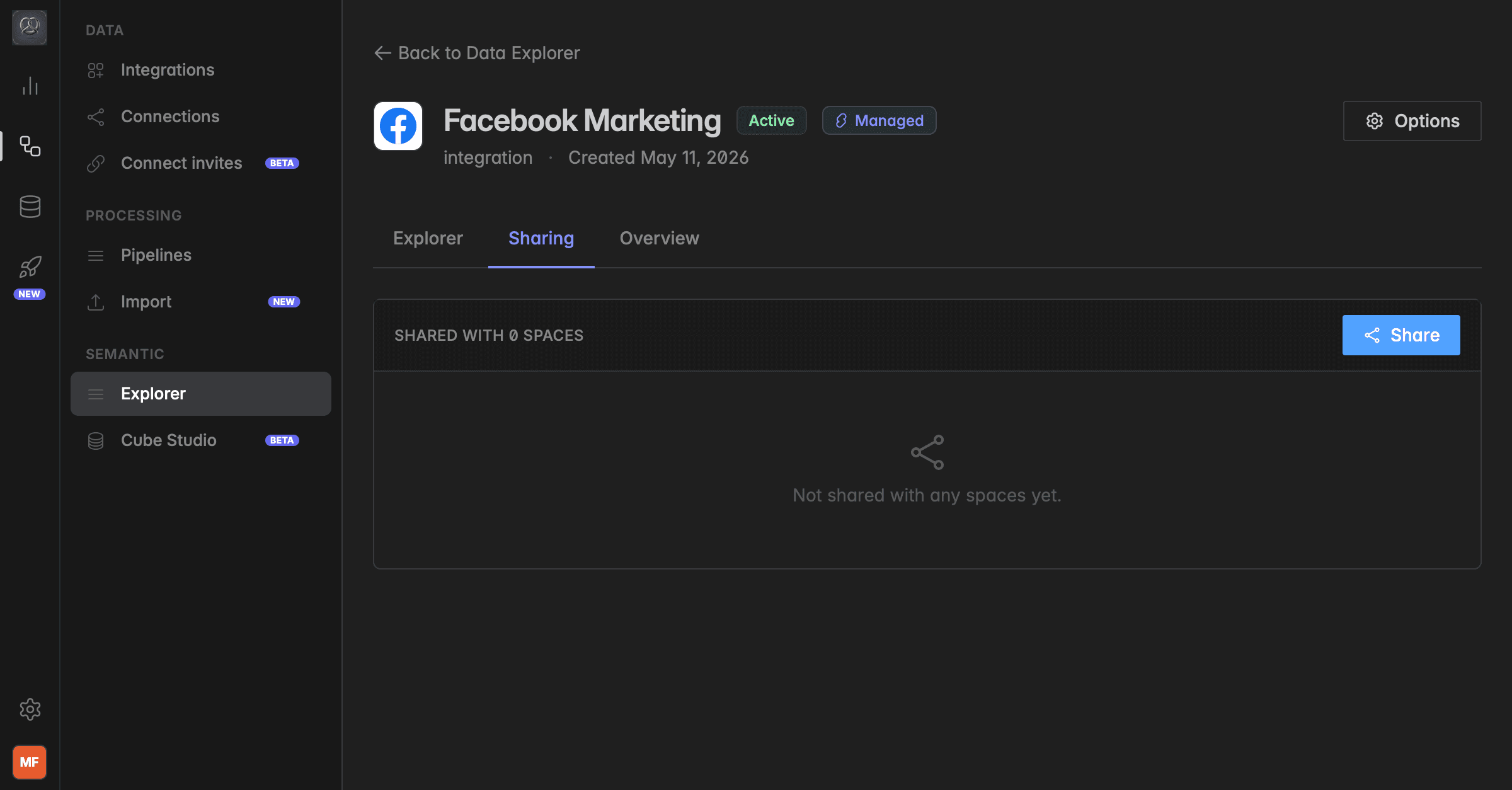Screen dimensions: 1512x790
Task: Open Connect invites in the sidebar
Action: click(201, 163)
